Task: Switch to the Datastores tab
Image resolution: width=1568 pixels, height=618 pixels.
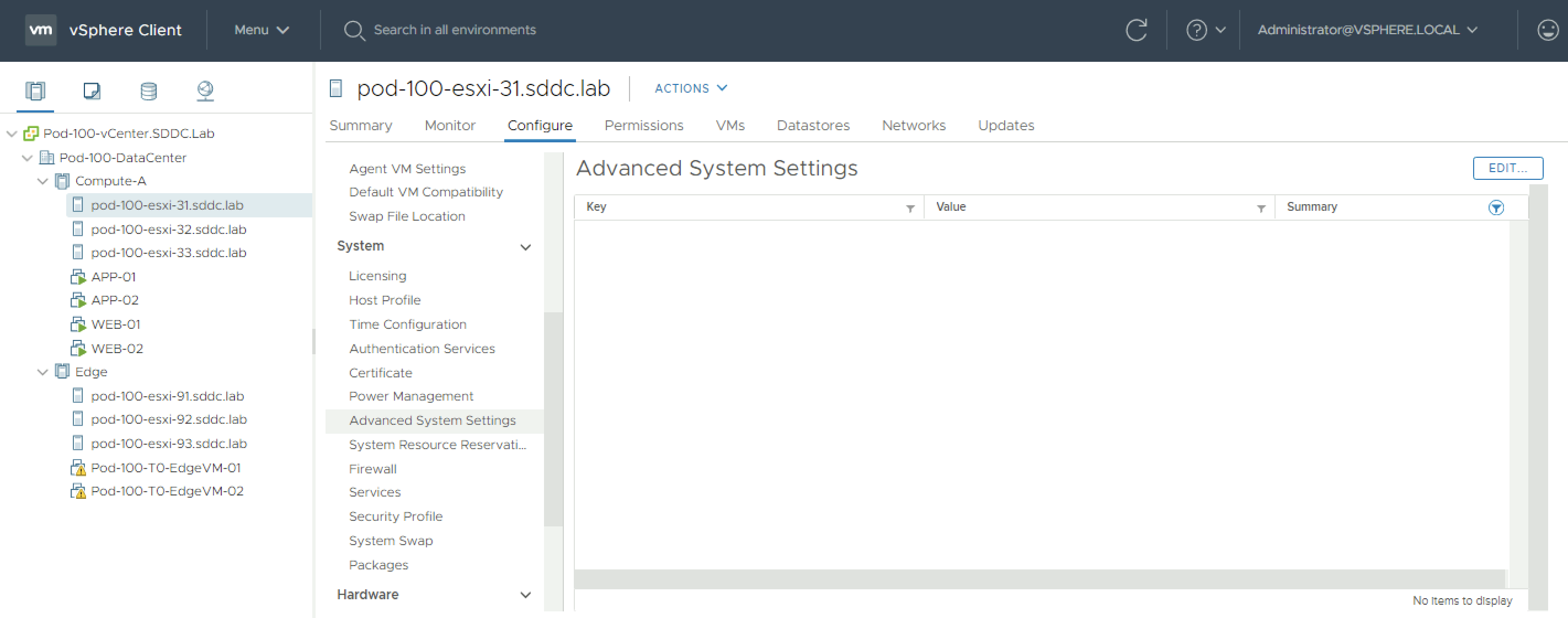Action: coord(813,125)
